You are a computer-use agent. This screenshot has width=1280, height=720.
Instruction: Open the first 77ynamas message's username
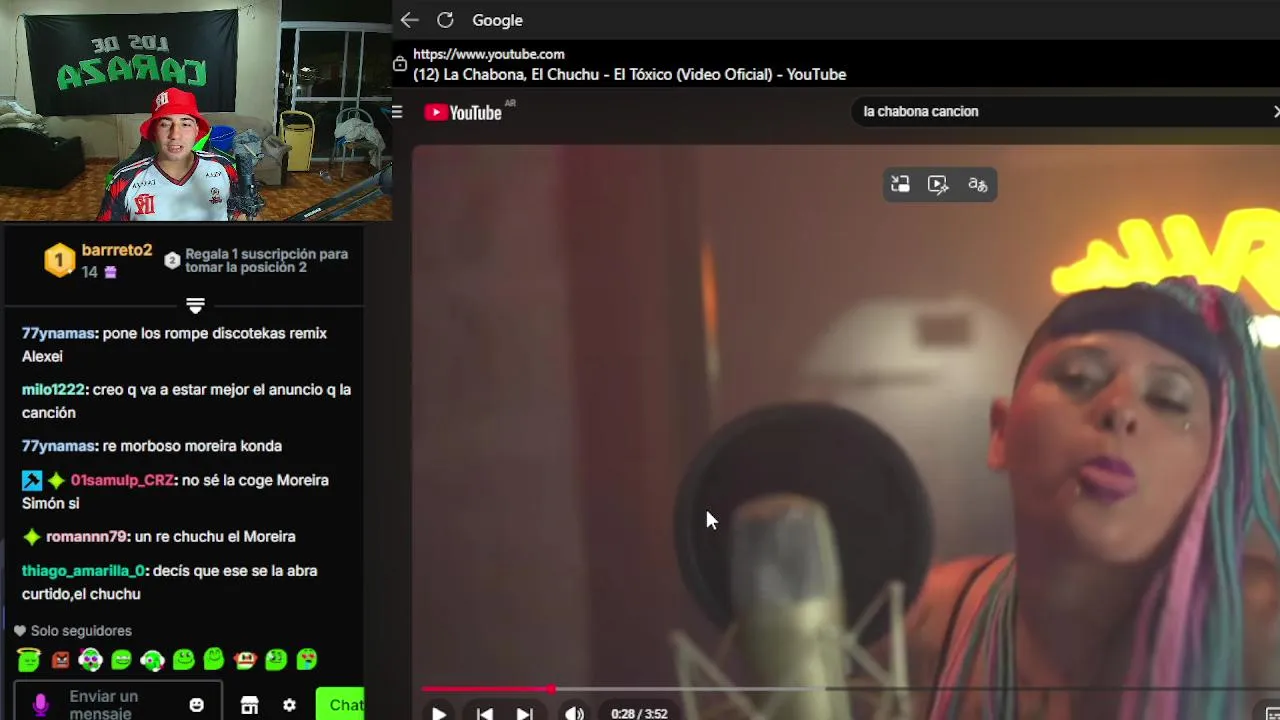click(x=58, y=333)
